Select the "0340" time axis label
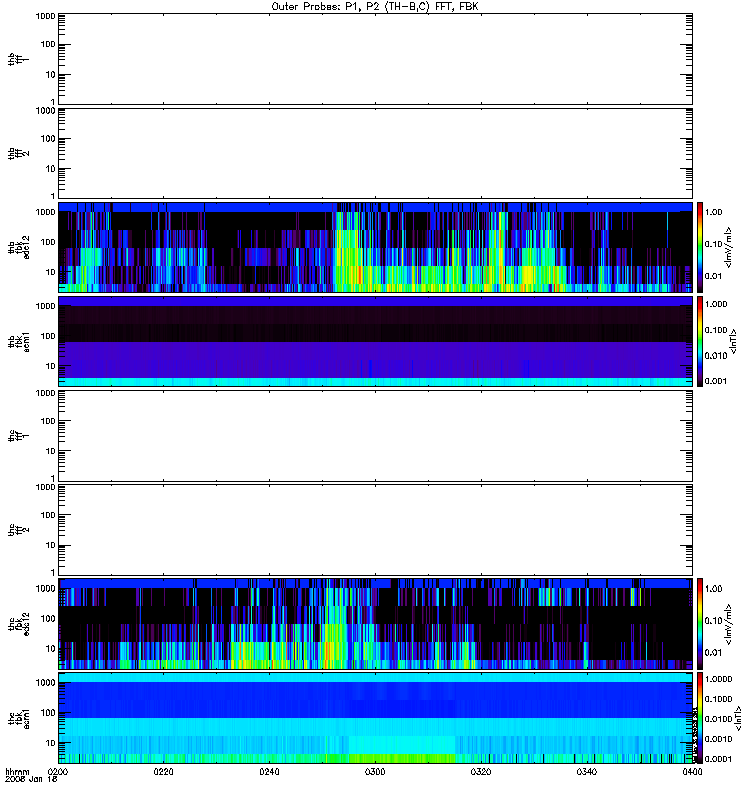 [587, 771]
